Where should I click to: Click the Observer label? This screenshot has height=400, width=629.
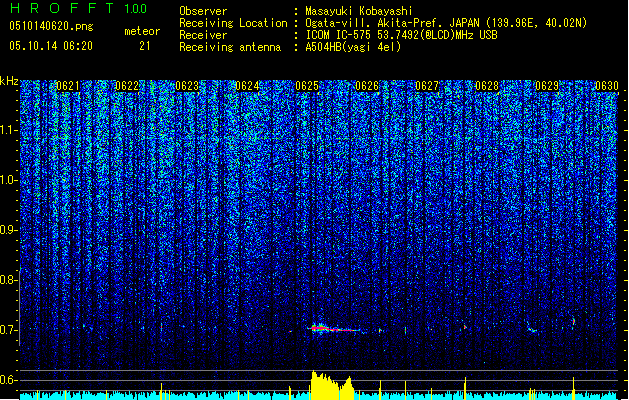point(203,11)
